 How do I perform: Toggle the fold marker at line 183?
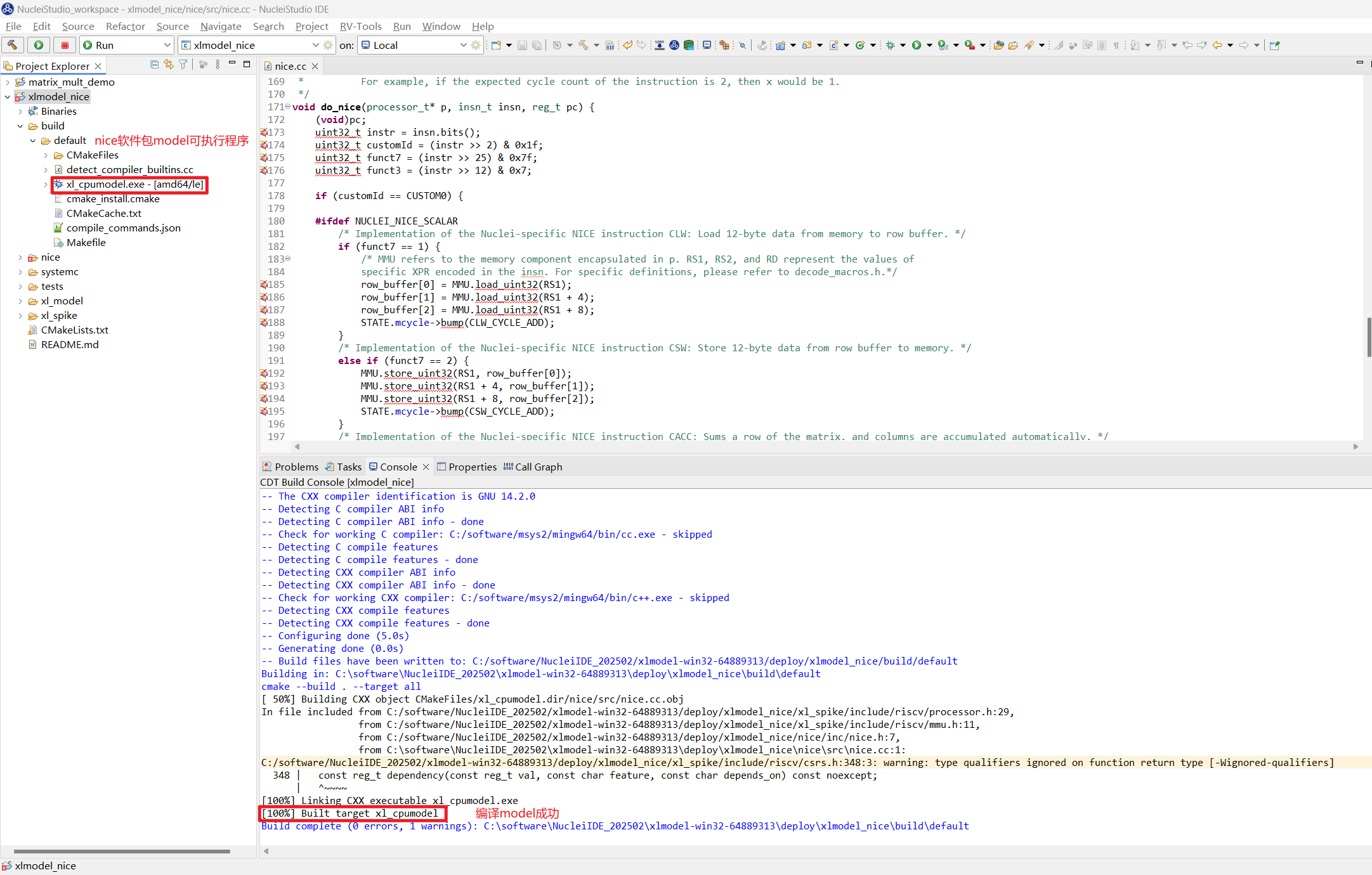pos(288,259)
